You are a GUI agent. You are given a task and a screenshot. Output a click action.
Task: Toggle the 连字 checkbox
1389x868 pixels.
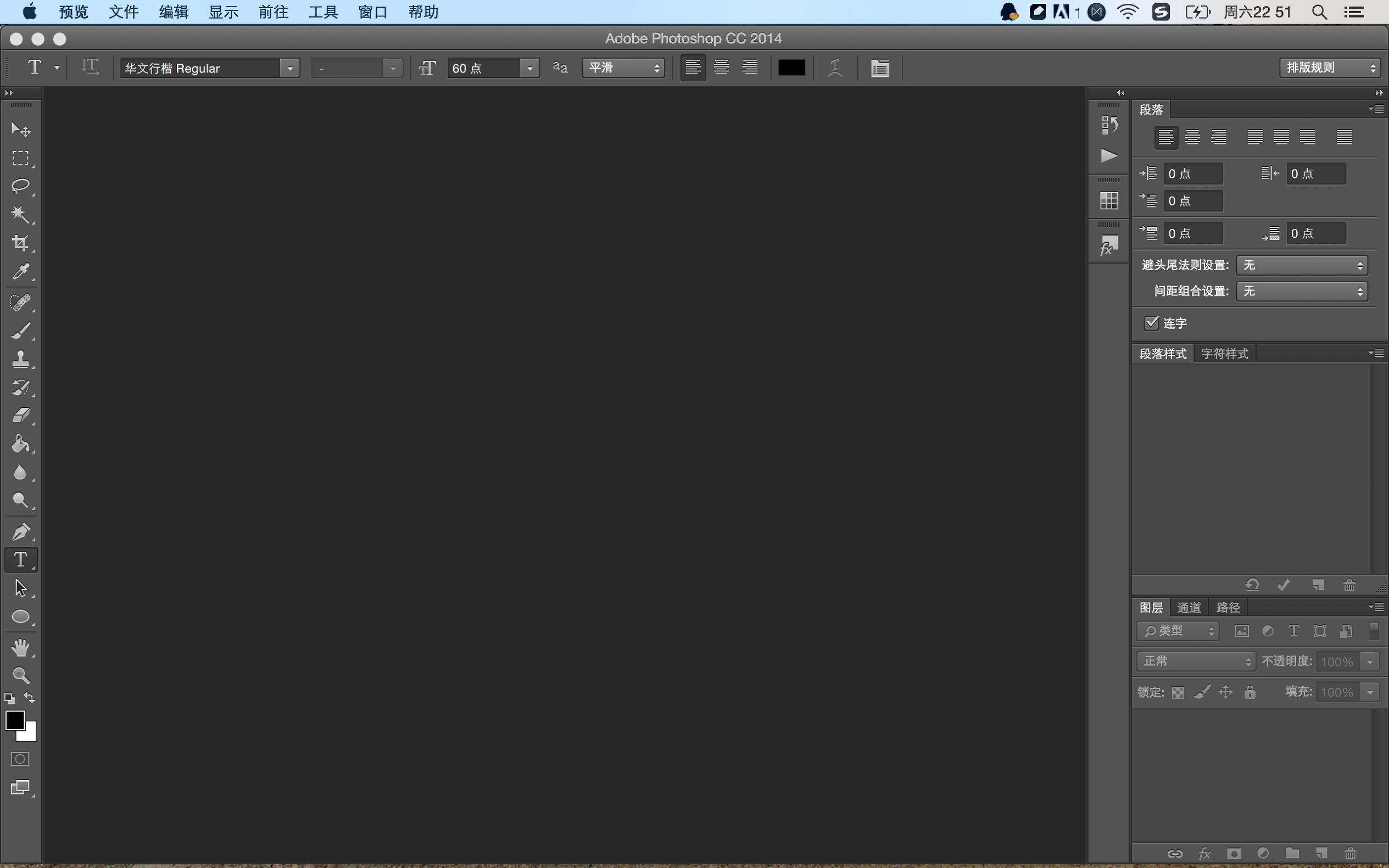point(1151,323)
